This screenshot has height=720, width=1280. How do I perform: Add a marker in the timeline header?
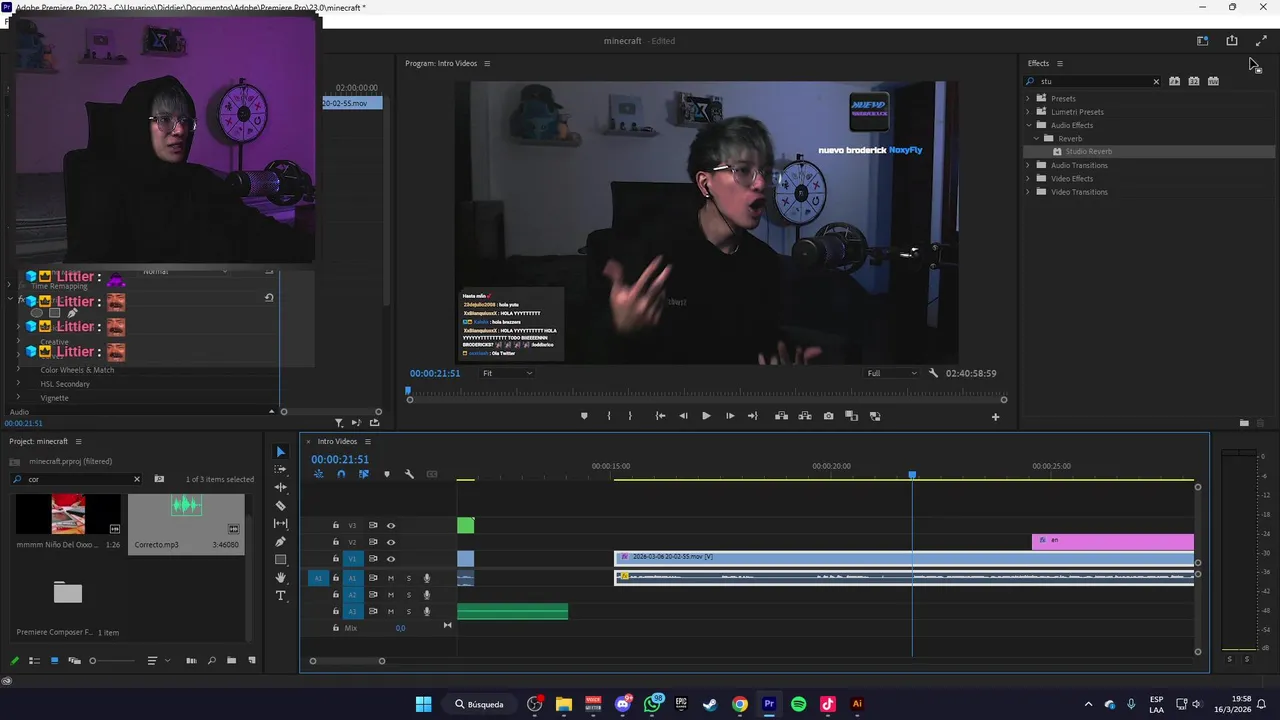[387, 474]
